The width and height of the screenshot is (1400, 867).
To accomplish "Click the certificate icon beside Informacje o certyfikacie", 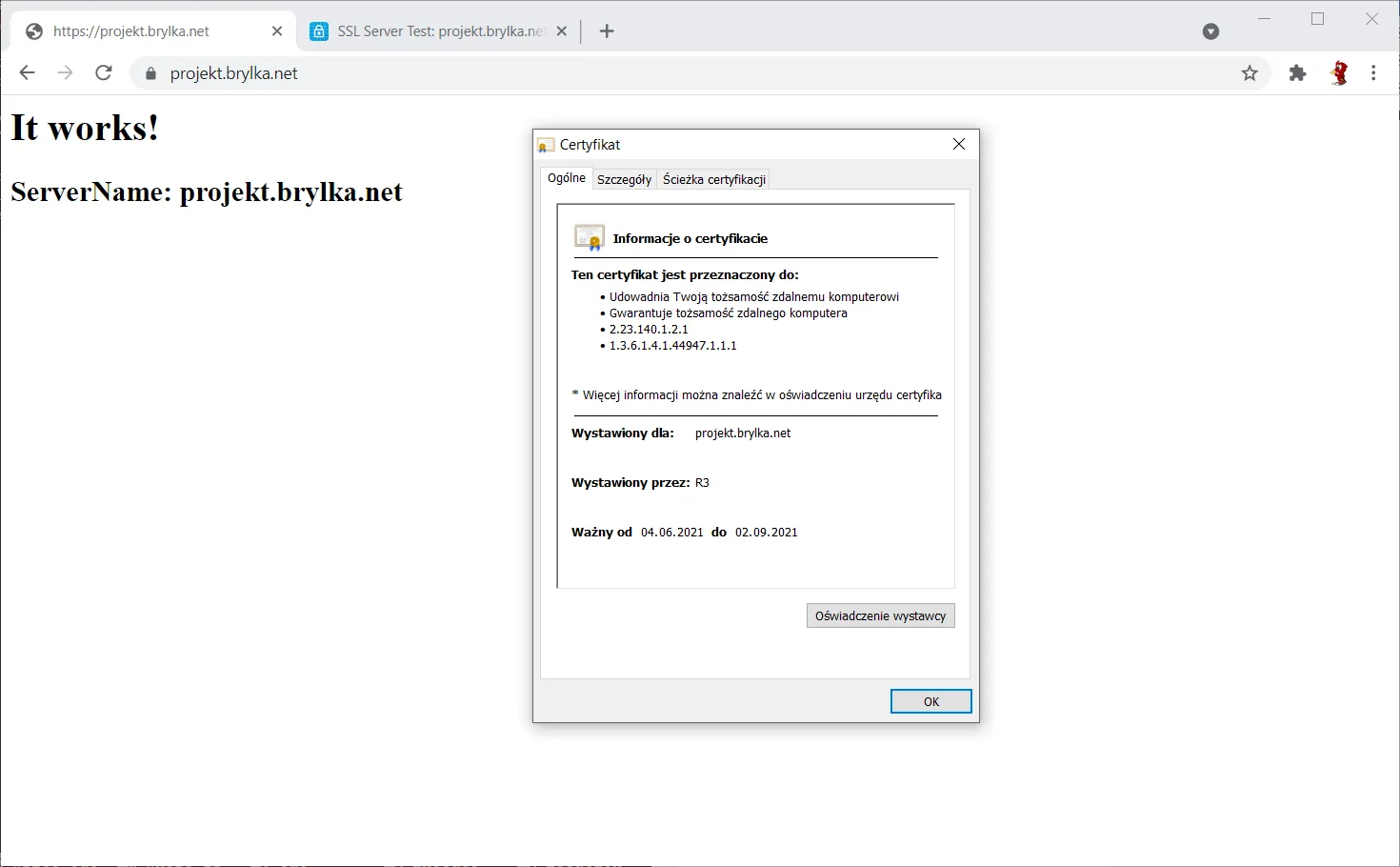I will tap(590, 238).
